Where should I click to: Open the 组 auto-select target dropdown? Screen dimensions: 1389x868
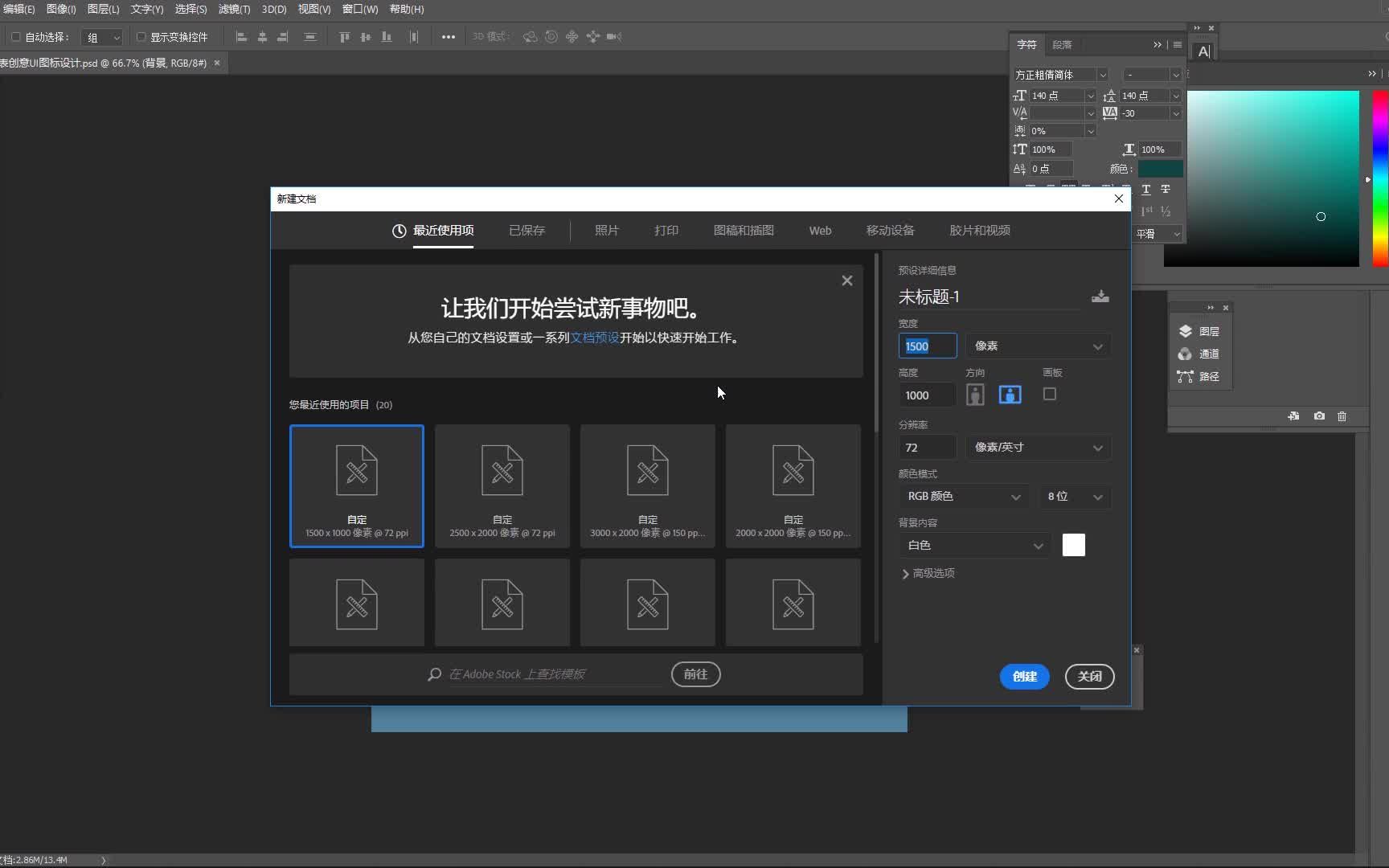pos(101,37)
